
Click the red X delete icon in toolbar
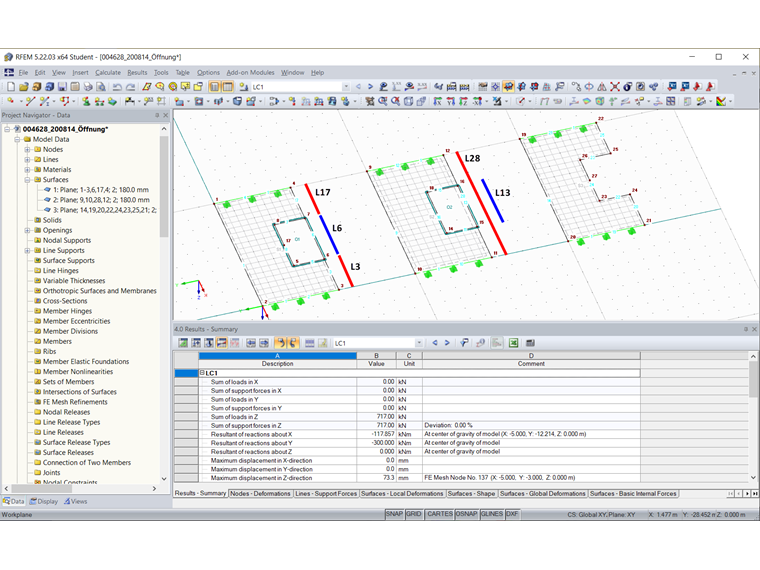[x=615, y=87]
